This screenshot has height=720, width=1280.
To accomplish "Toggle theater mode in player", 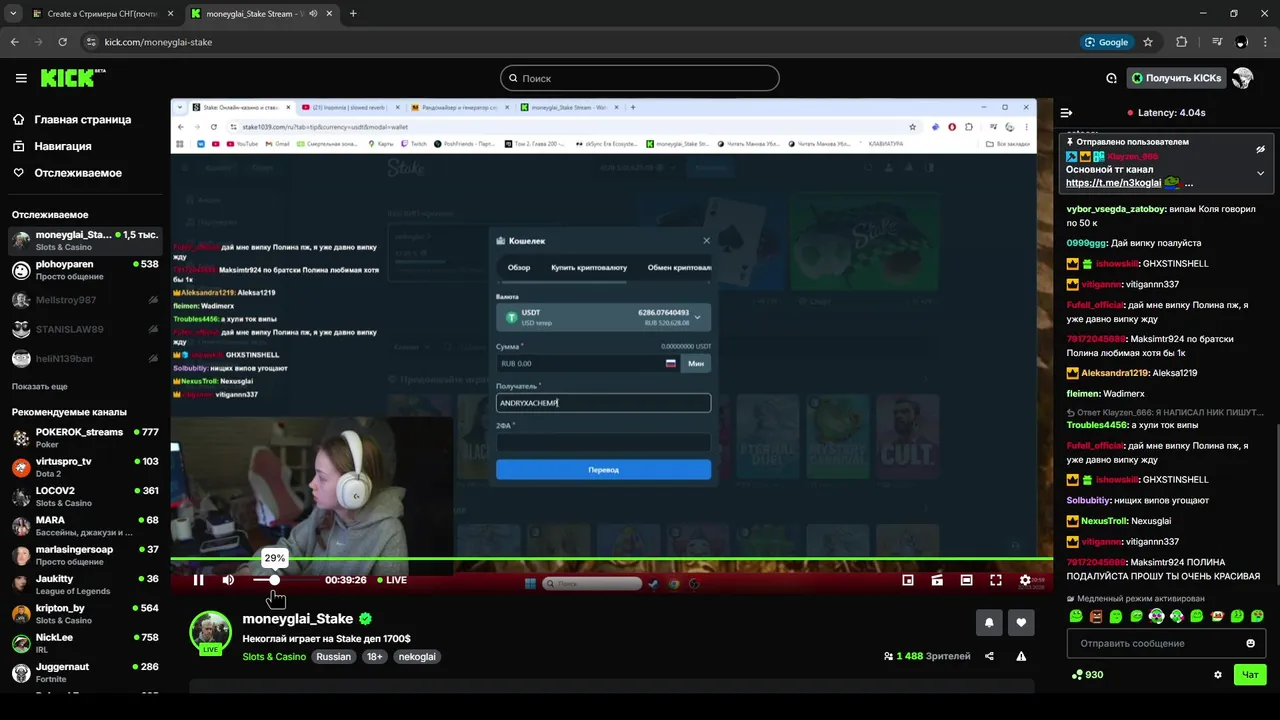I will (966, 580).
